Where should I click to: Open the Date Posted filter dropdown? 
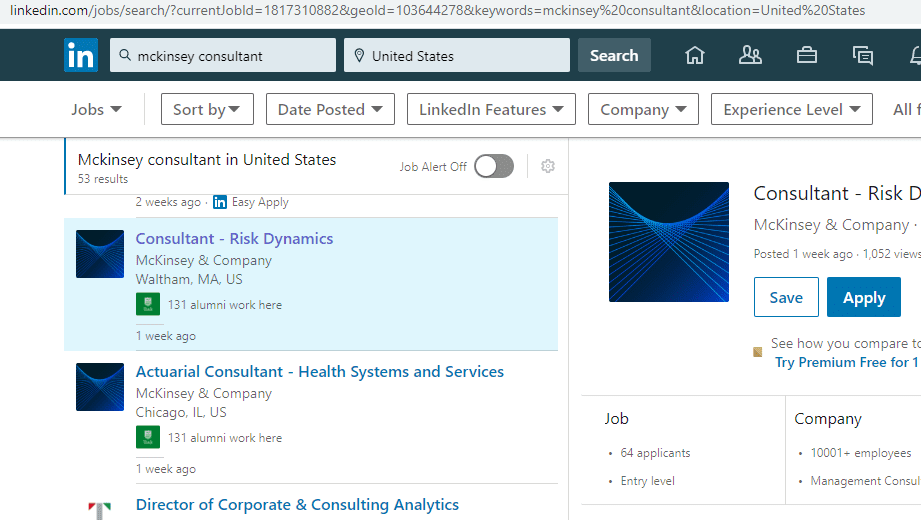click(330, 110)
